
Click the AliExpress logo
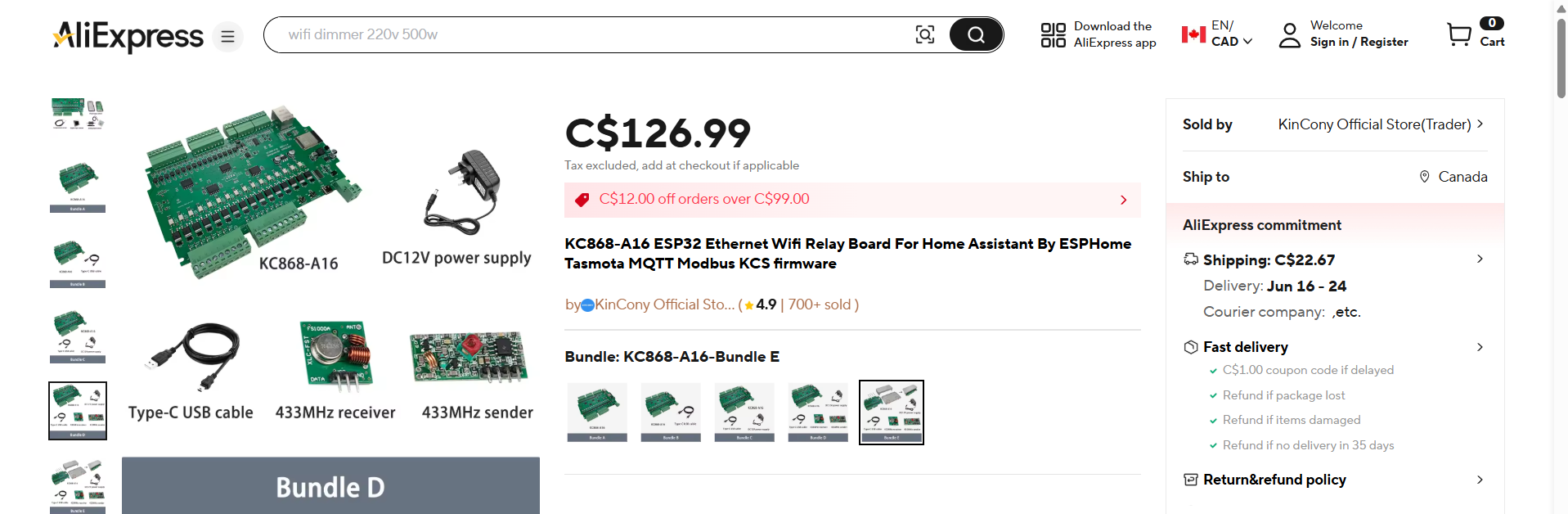pos(128,36)
